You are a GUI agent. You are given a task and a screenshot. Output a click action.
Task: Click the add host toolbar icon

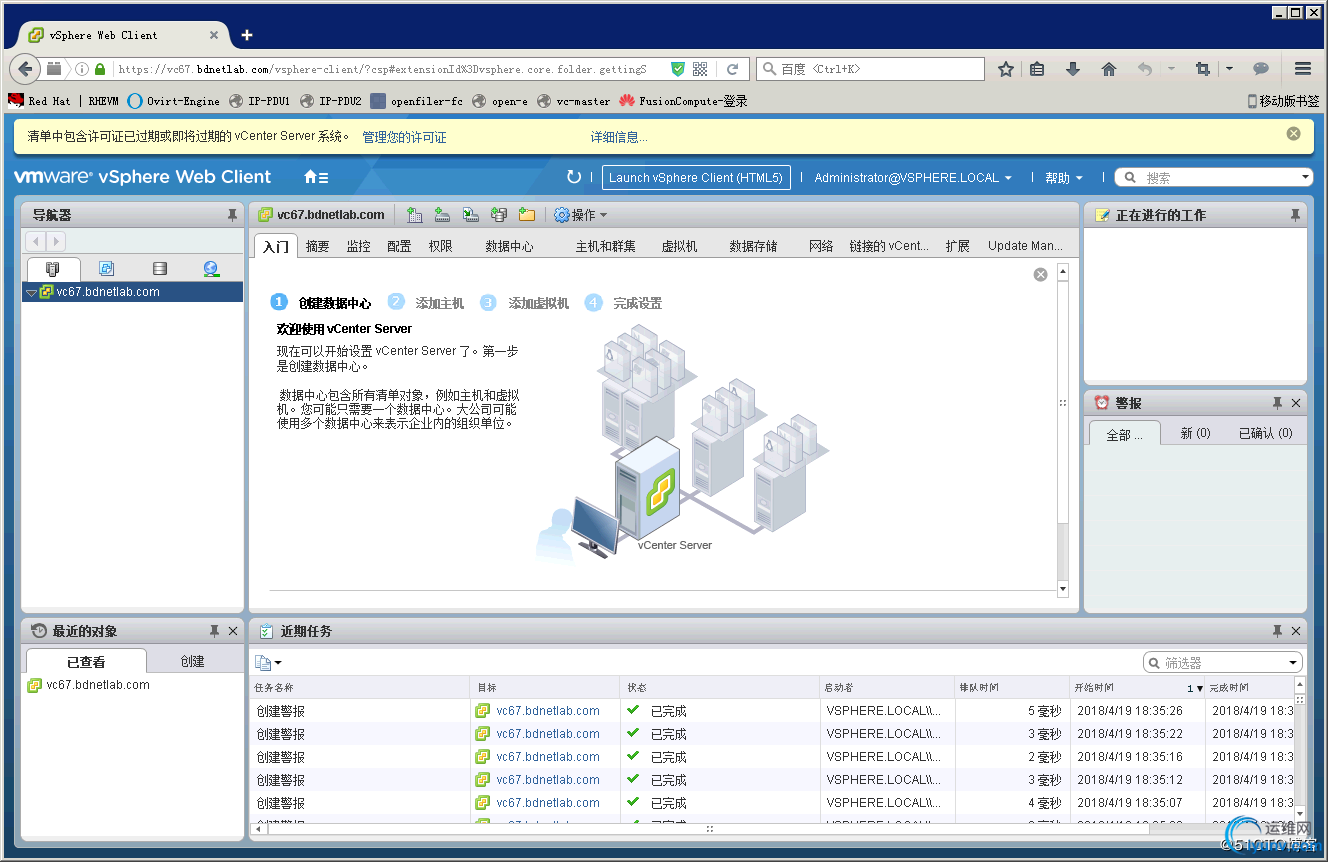442,215
